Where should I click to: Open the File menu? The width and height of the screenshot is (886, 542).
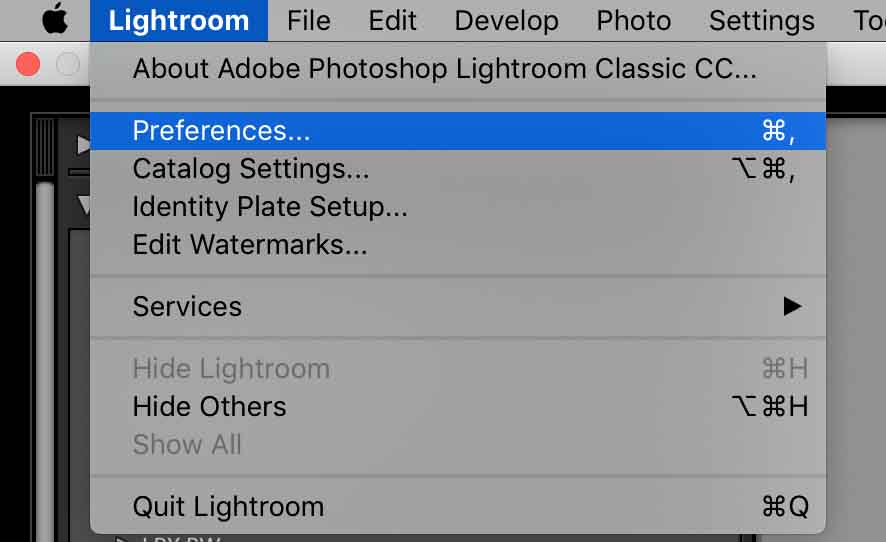[x=309, y=20]
